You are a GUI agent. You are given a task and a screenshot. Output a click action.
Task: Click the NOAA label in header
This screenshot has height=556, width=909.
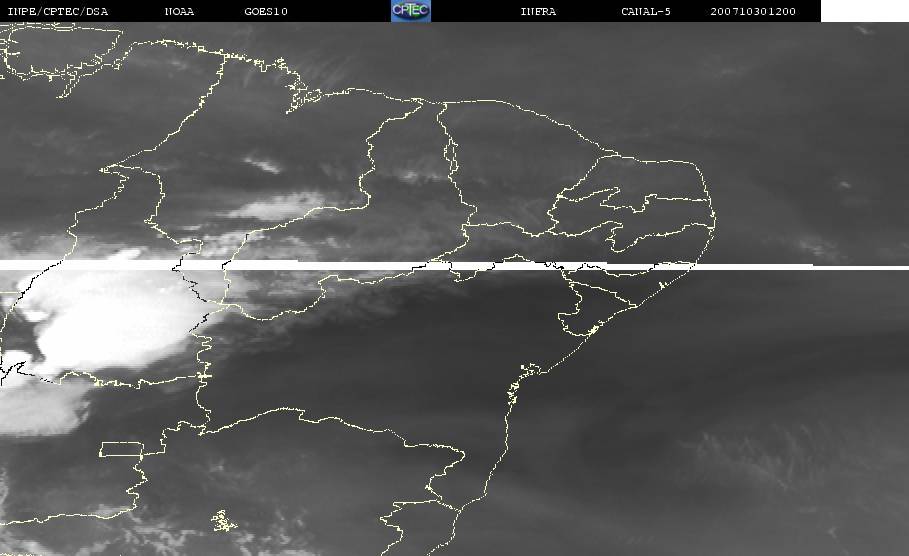pos(179,12)
